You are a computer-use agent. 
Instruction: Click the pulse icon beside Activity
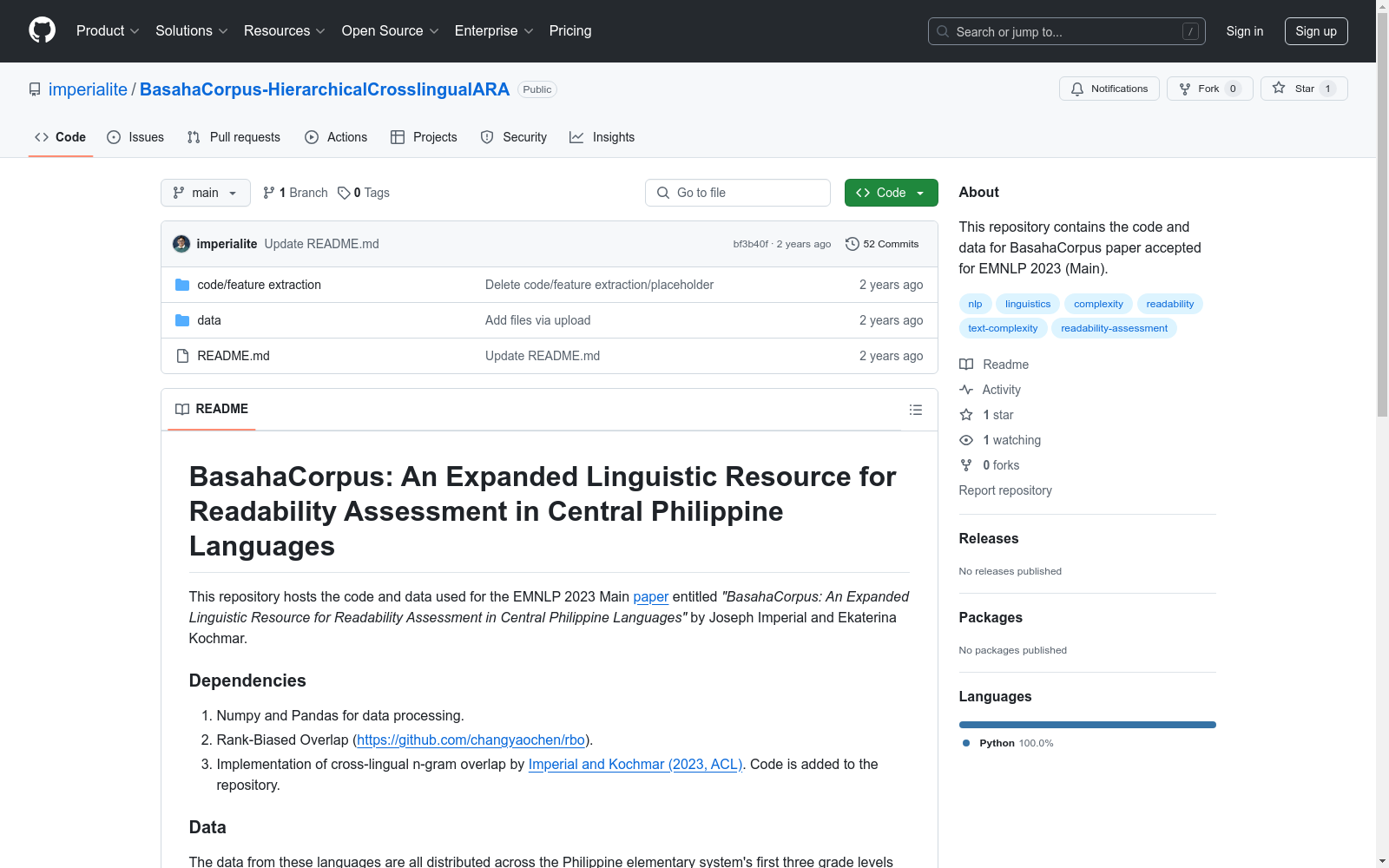pos(966,390)
